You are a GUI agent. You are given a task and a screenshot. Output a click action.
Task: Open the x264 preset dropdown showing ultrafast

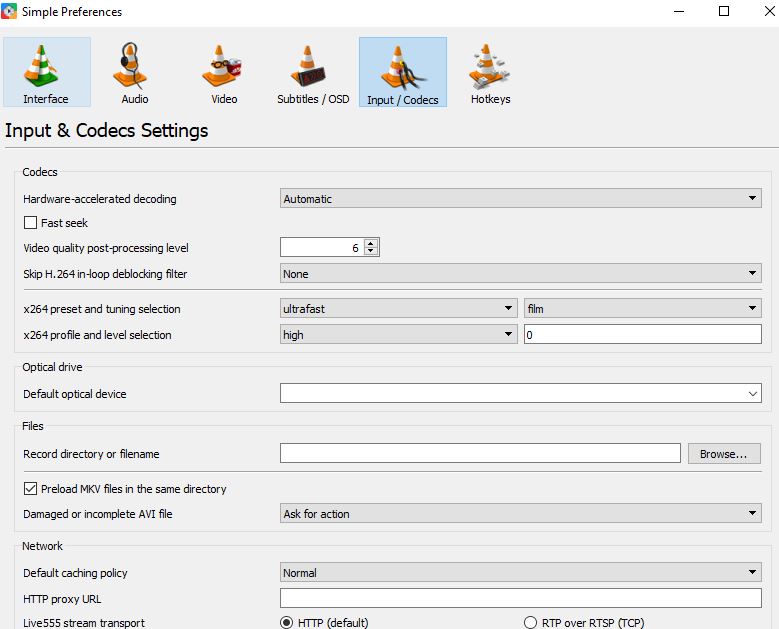point(398,309)
